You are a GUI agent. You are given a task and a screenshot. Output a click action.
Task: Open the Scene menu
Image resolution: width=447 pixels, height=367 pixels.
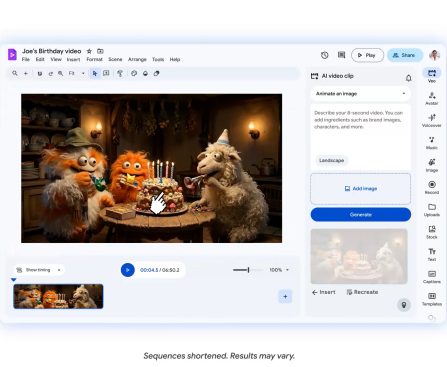(115, 59)
